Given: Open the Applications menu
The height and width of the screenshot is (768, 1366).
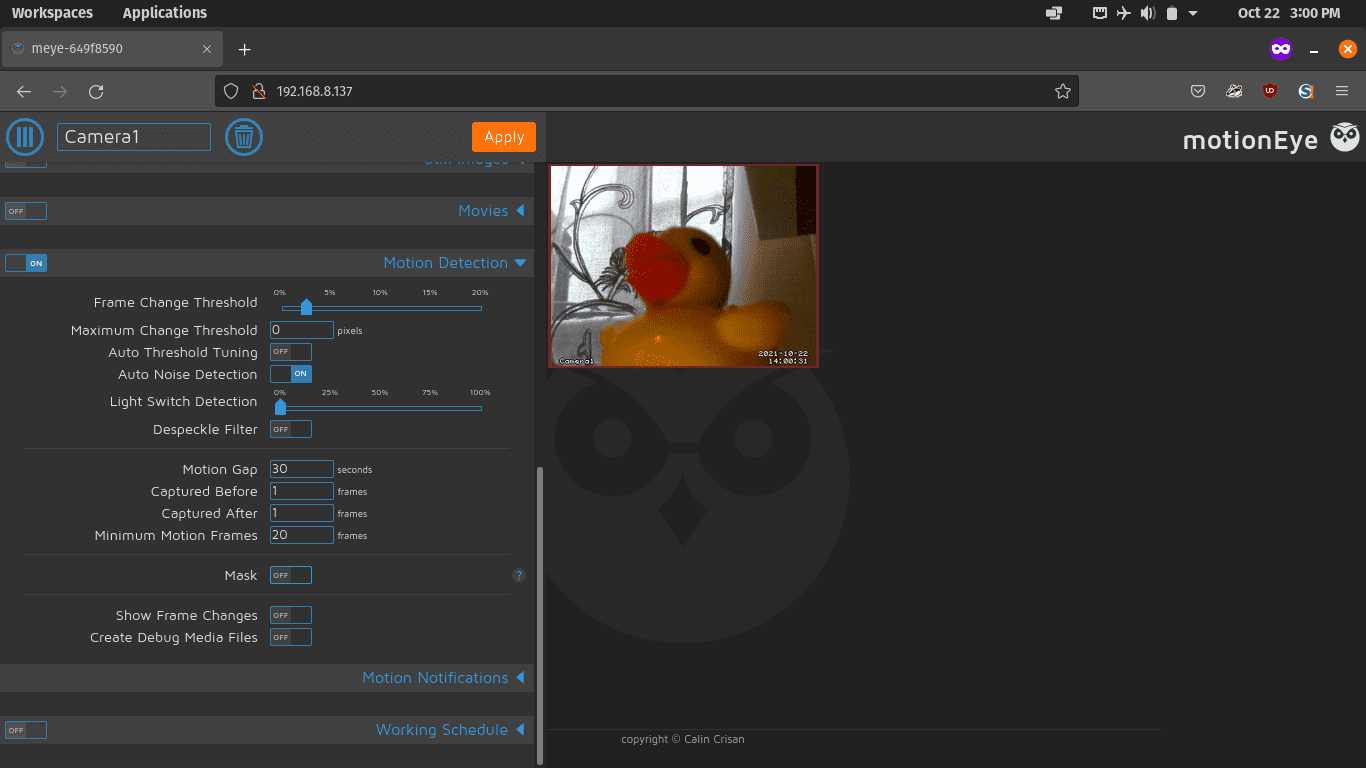Looking at the screenshot, I should [x=165, y=13].
